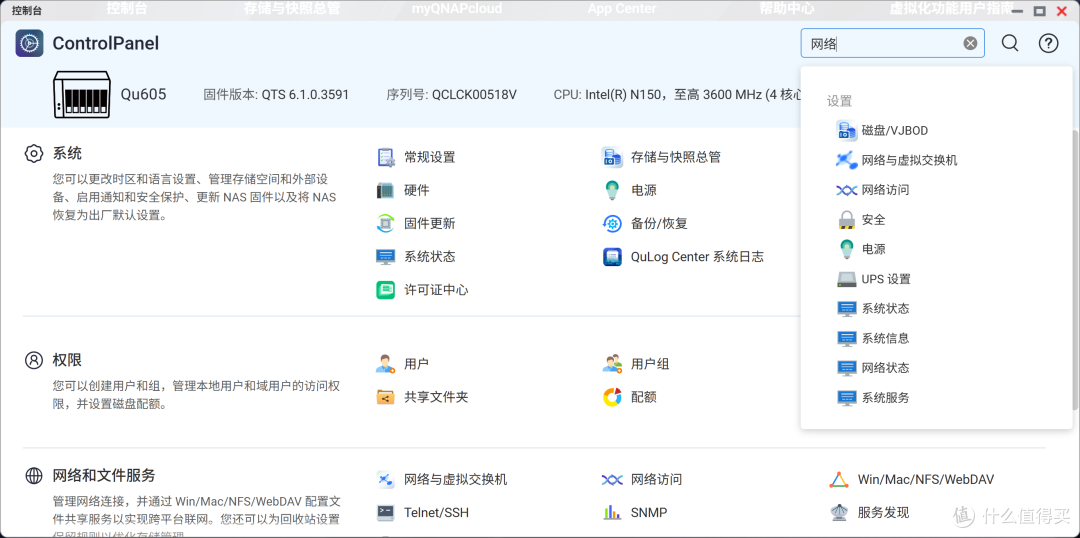The width and height of the screenshot is (1080, 538).
Task: Open the 固件更新 icon
Action: point(386,223)
